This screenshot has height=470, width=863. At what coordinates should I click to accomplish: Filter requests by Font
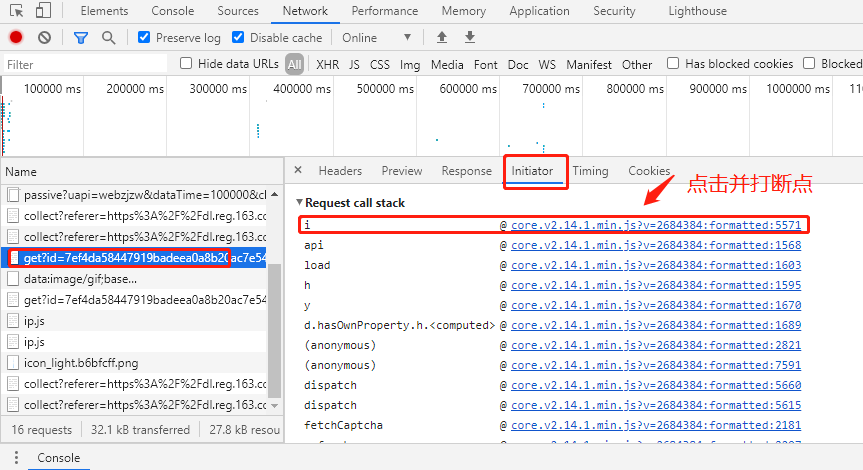click(485, 64)
